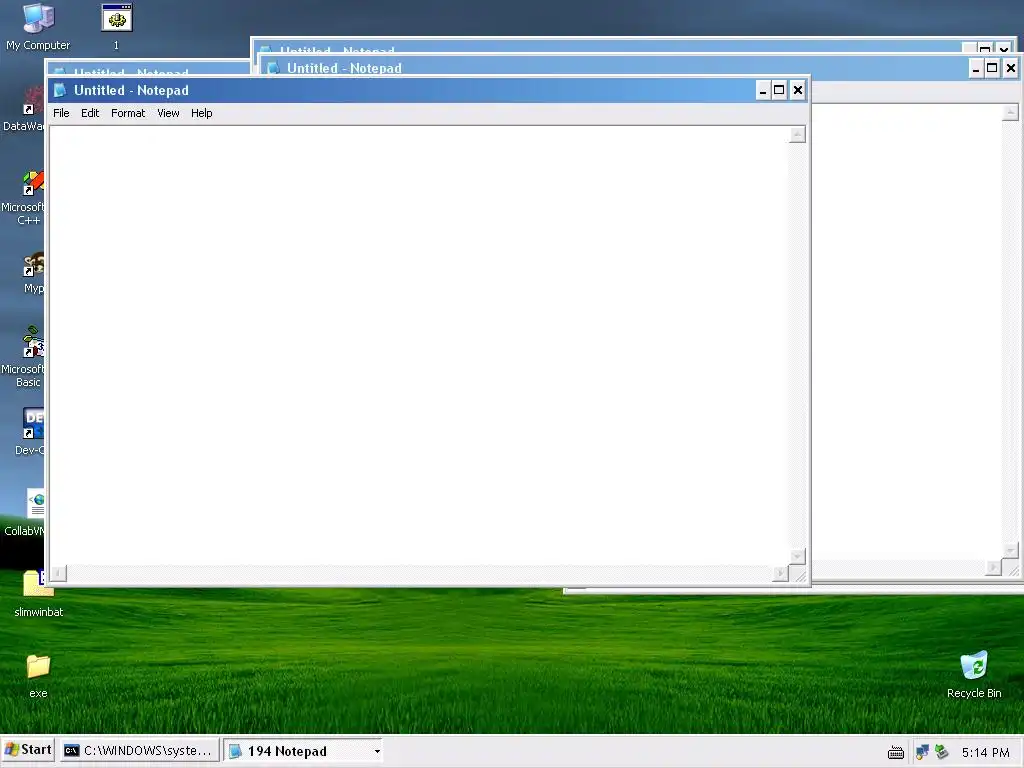Open the Start menu
The image size is (1024, 768).
[x=28, y=750]
